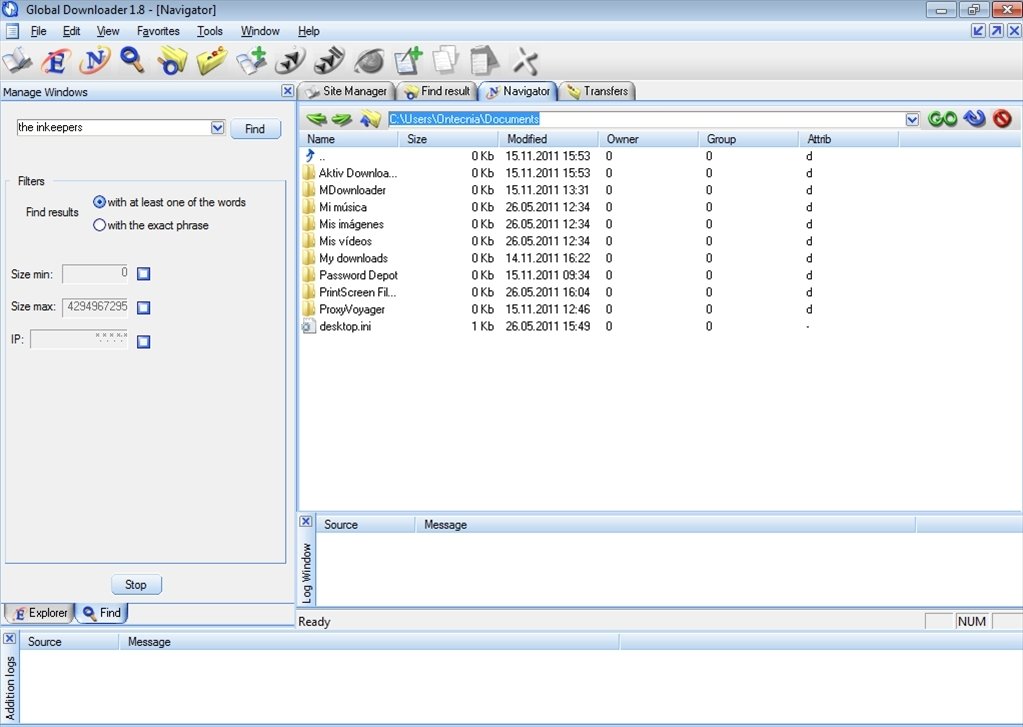Sort by the Size column header
Image resolution: width=1023 pixels, height=727 pixels.
[448, 138]
